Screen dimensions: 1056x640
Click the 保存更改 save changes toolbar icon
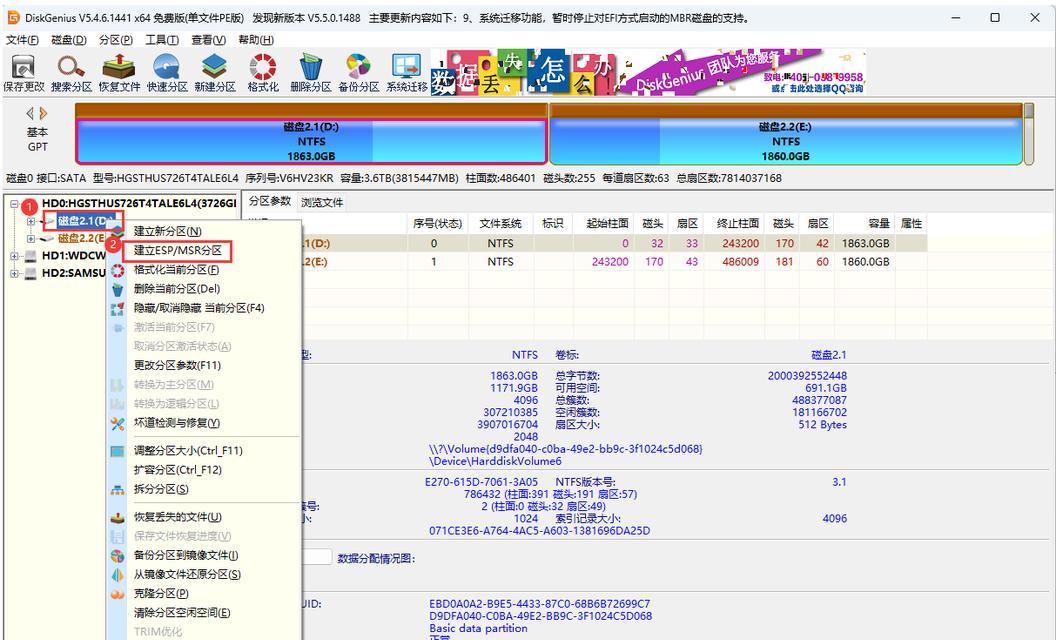pos(24,73)
